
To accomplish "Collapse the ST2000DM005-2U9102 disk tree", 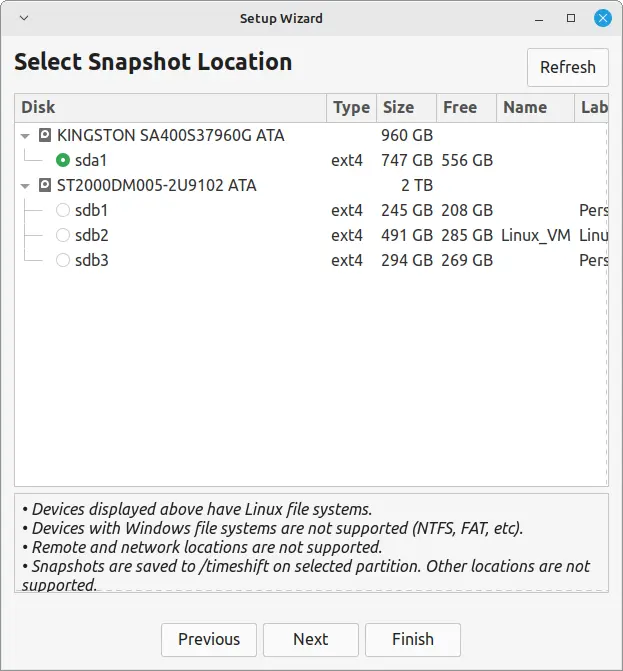I will (25, 186).
